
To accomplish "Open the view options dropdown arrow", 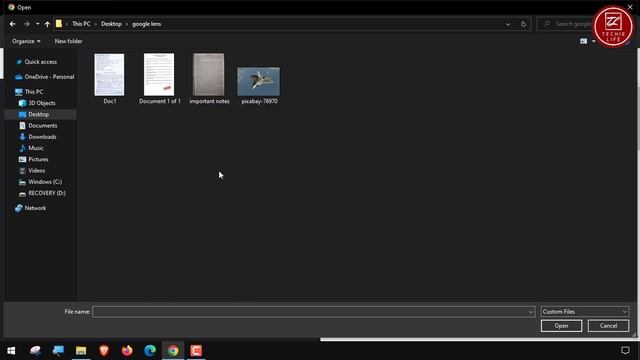I will pos(593,41).
